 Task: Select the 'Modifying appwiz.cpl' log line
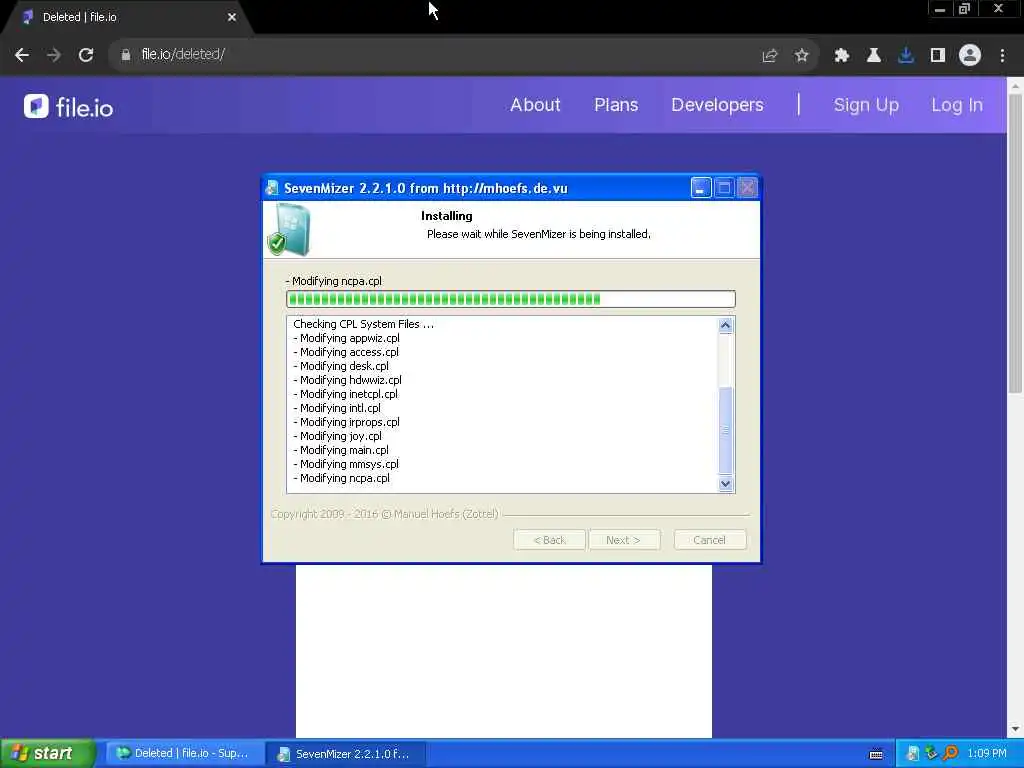346,338
